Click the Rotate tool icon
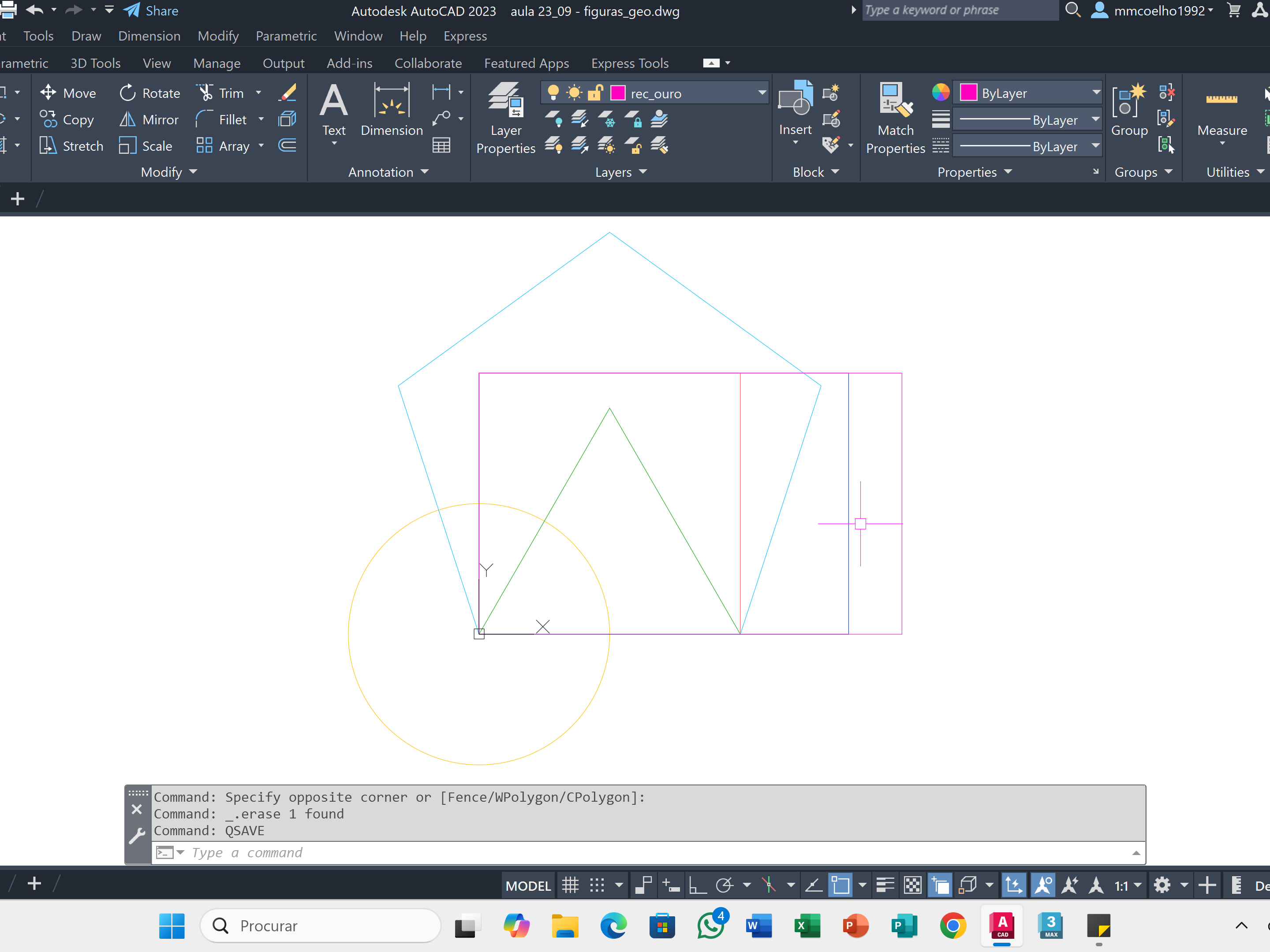Screen dimensions: 1270x952 pyautogui.click(x=127, y=93)
